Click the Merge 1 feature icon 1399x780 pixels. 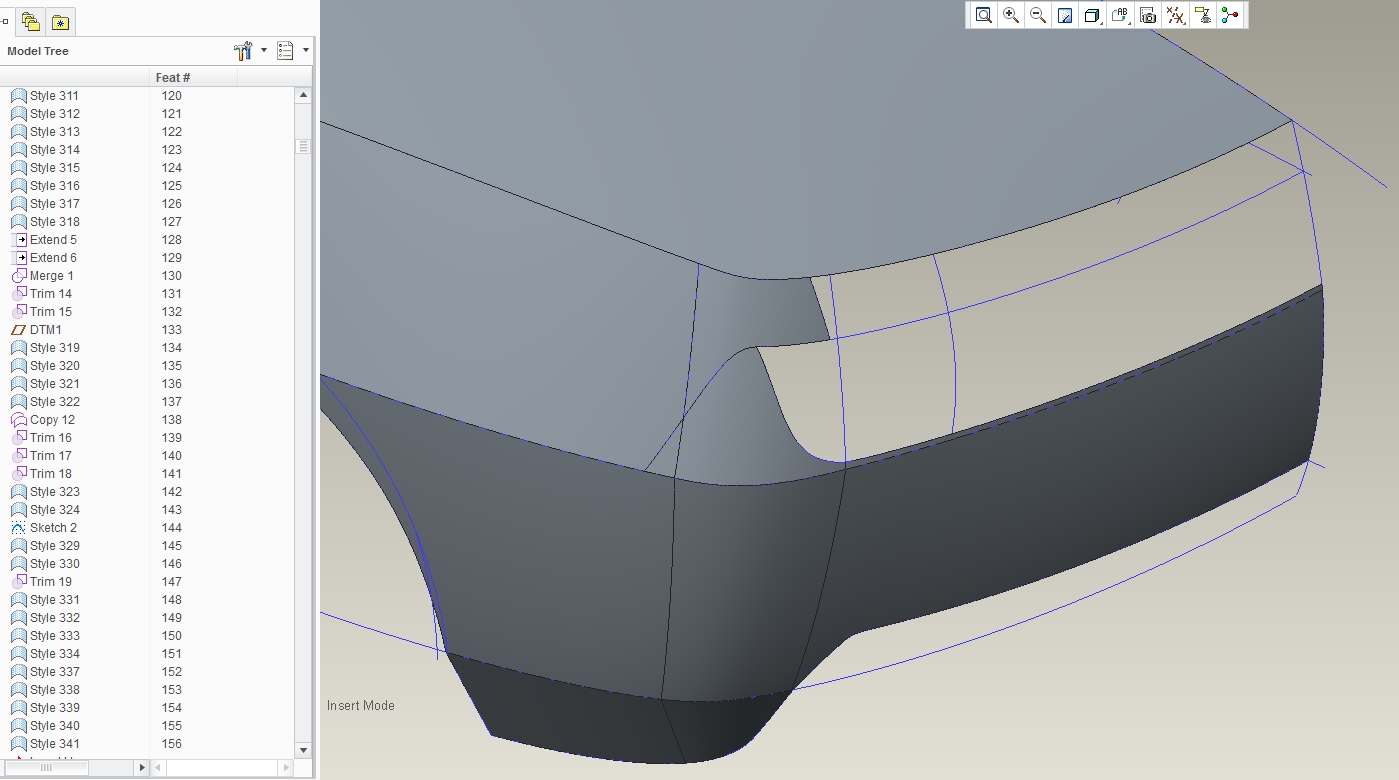pyautogui.click(x=19, y=276)
